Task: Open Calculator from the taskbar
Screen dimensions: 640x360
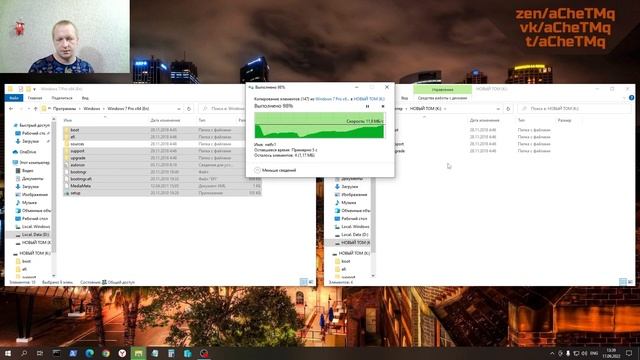Action: click(x=171, y=353)
